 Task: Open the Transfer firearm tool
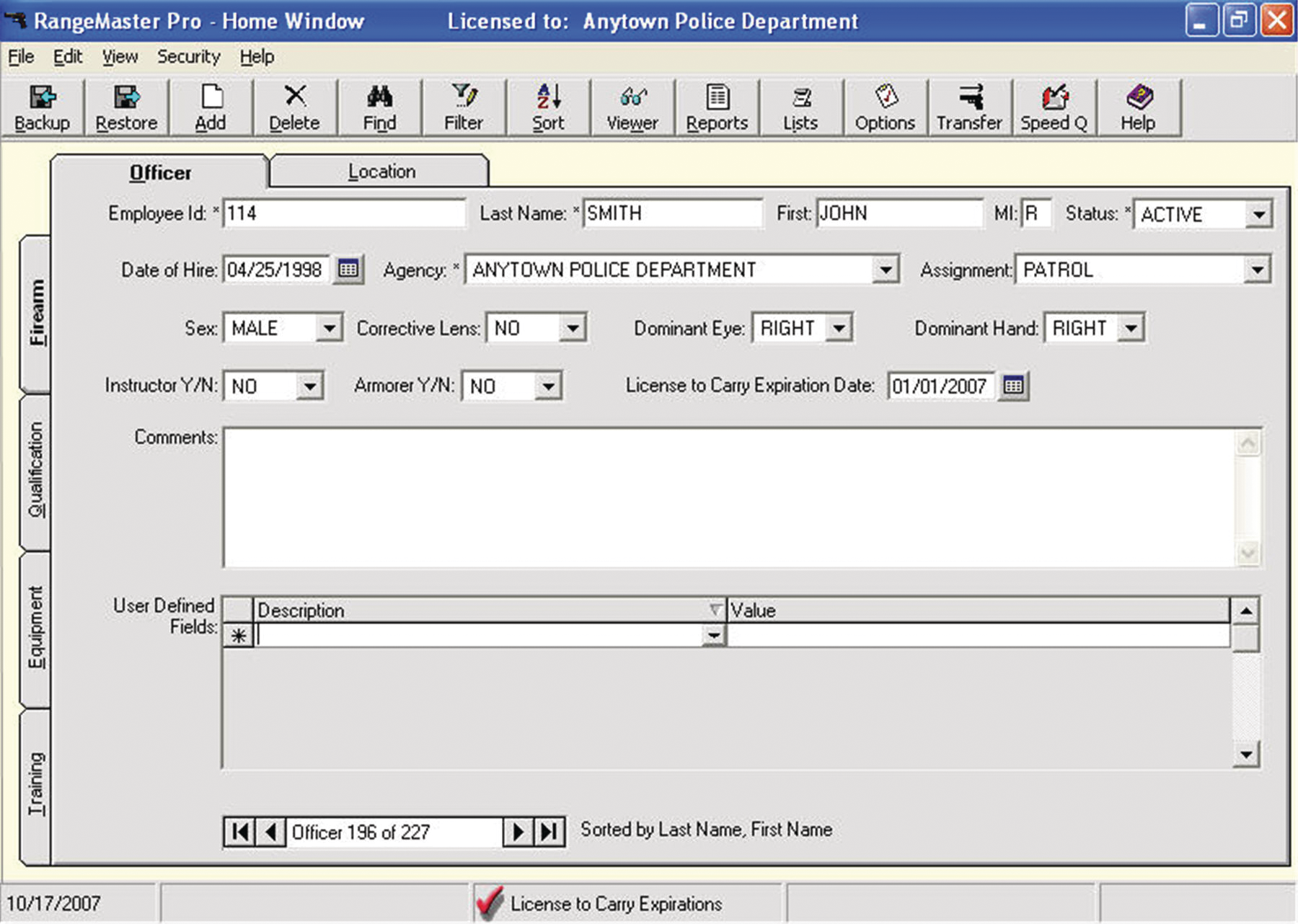coord(969,107)
